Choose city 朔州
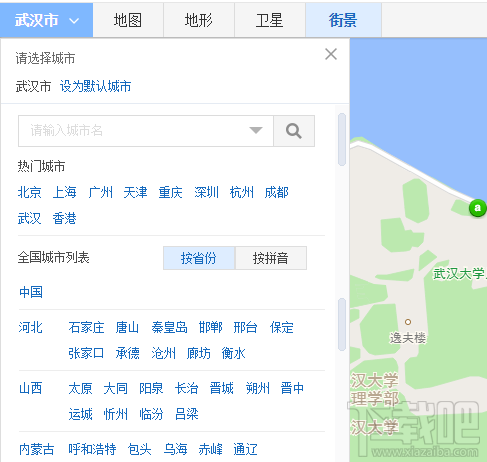487x462 pixels. click(258, 388)
